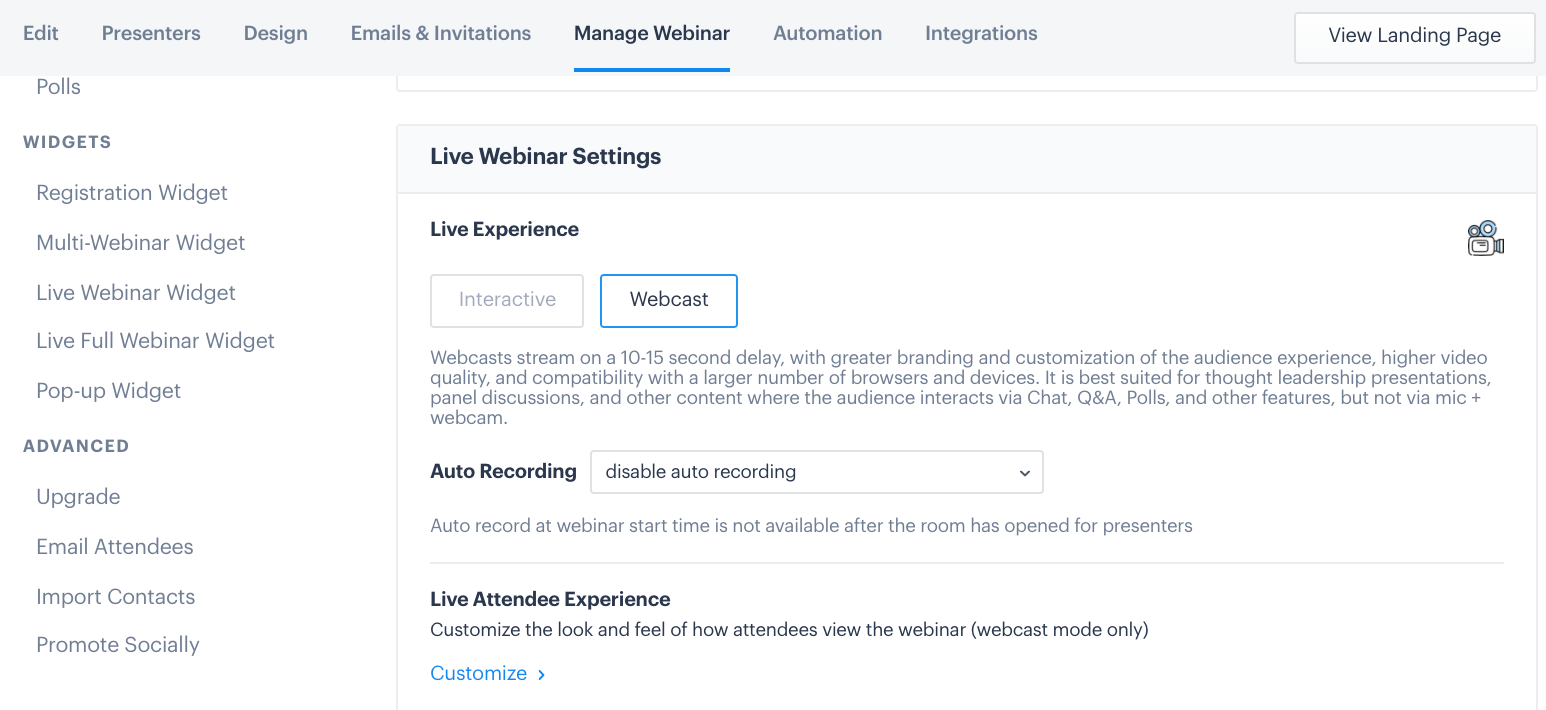The width and height of the screenshot is (1546, 710).
Task: Open the Customize attendee experience link
Action: [479, 673]
